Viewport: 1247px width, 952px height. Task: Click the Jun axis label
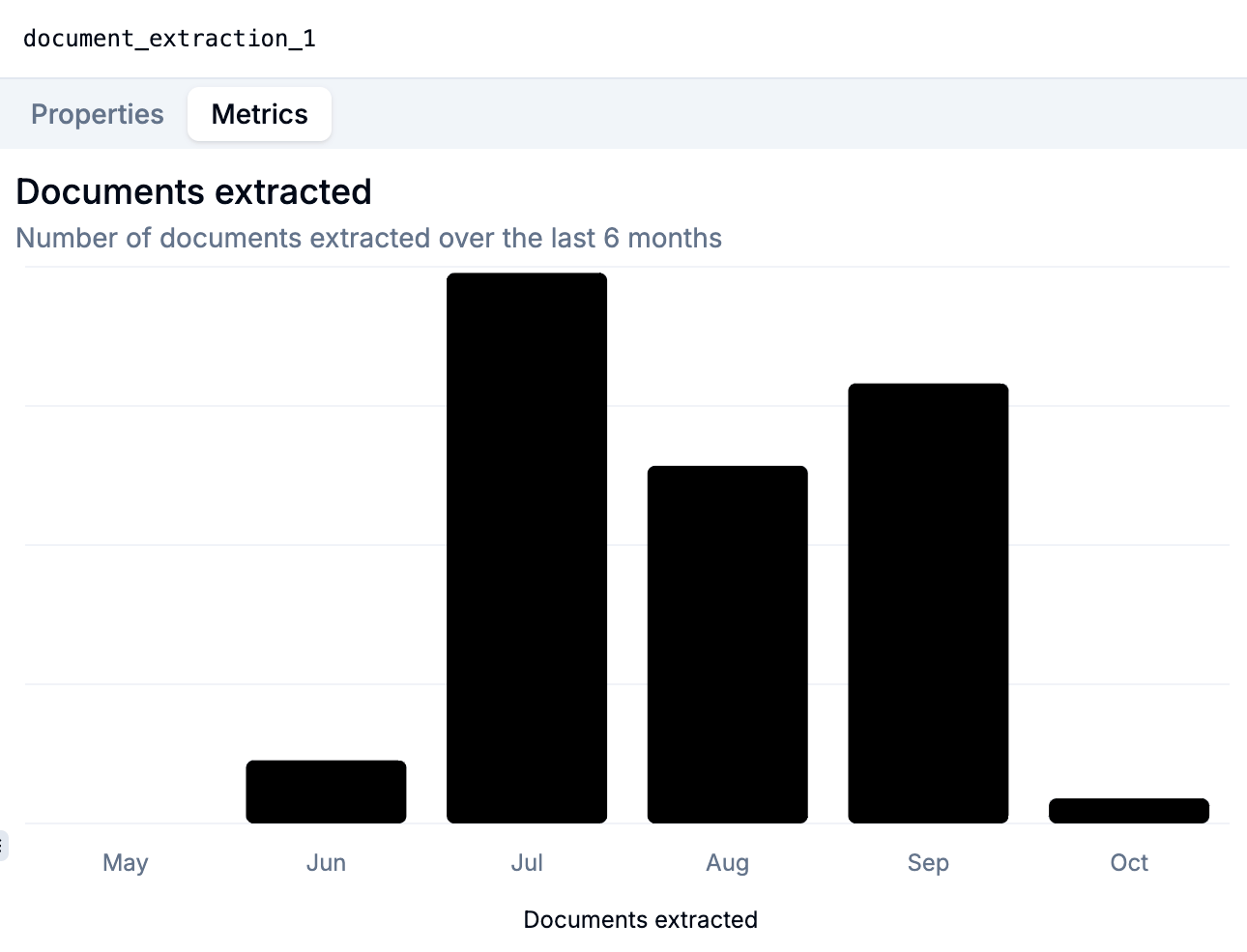click(326, 862)
